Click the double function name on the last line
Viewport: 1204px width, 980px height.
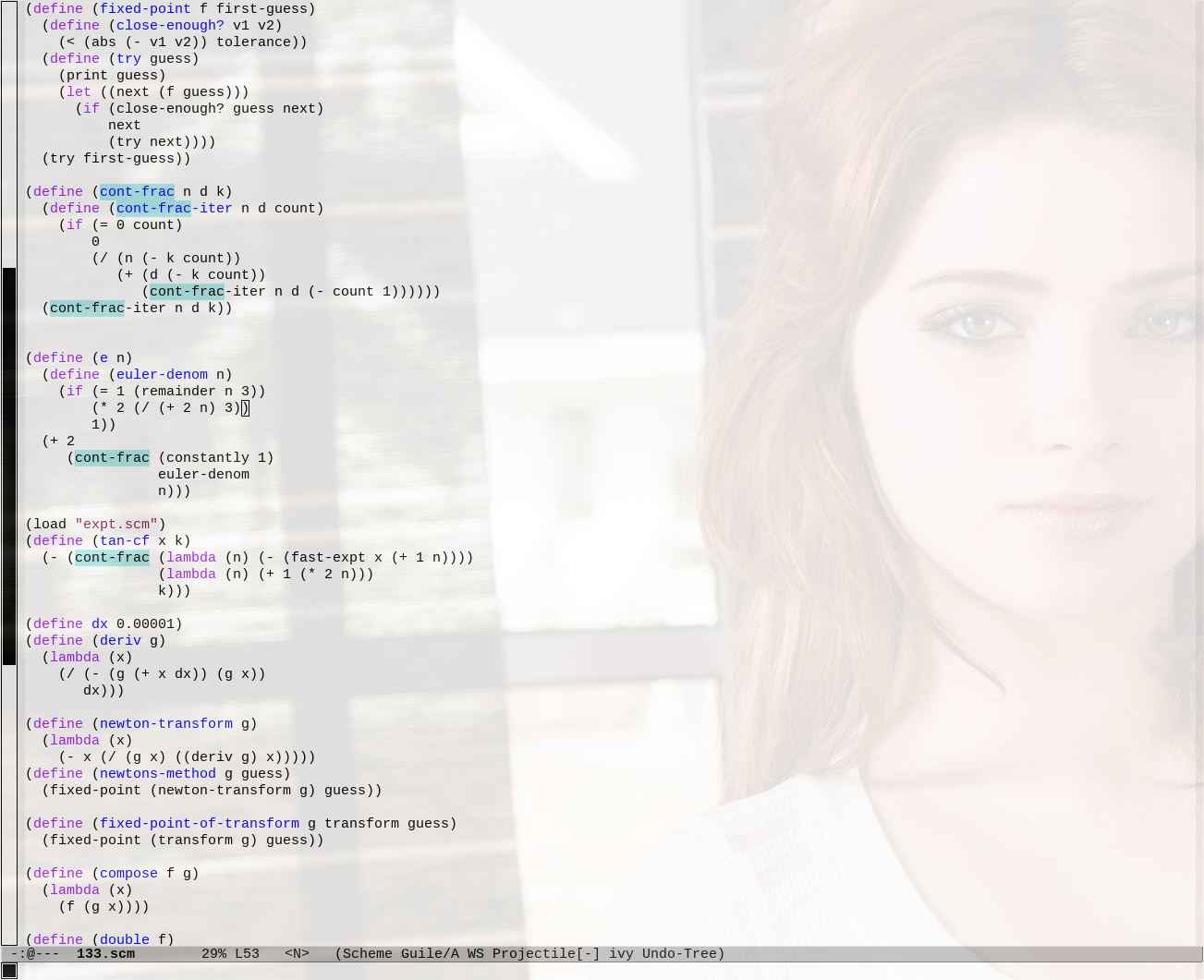coord(125,939)
